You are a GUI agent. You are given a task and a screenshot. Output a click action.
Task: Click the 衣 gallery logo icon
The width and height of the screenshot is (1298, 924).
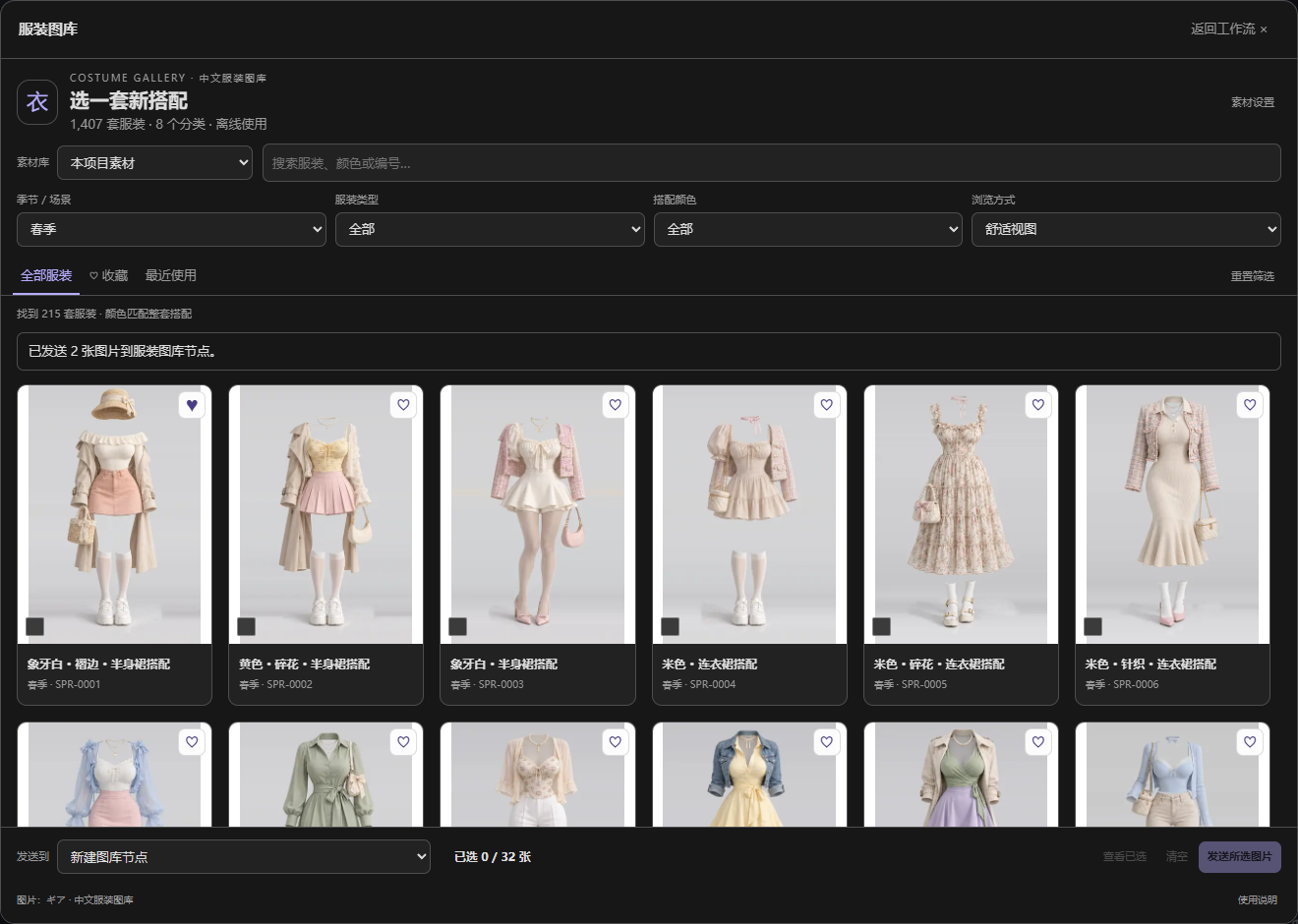[x=37, y=102]
